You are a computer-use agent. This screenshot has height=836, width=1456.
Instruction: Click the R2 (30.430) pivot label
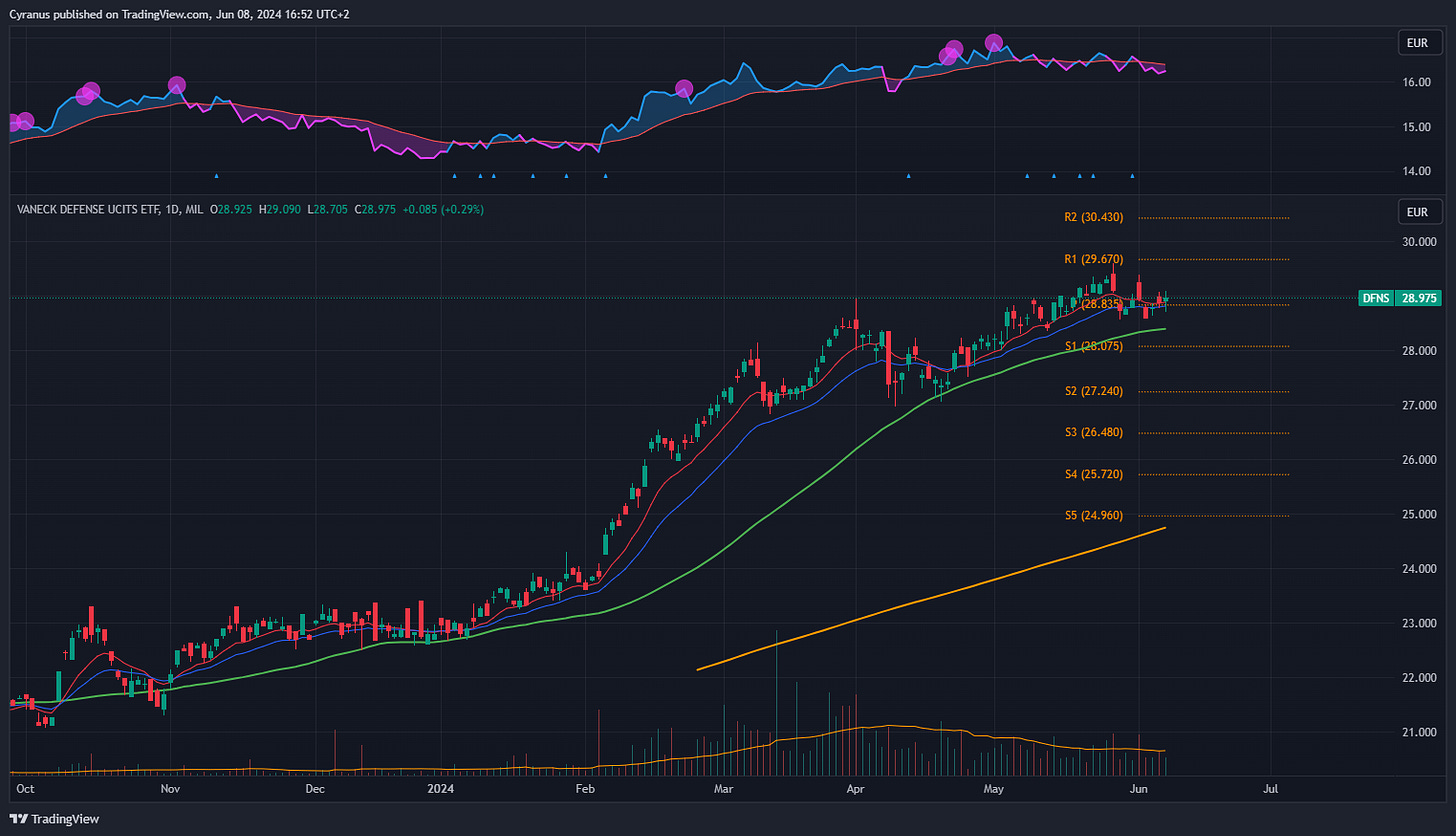[x=1093, y=217]
